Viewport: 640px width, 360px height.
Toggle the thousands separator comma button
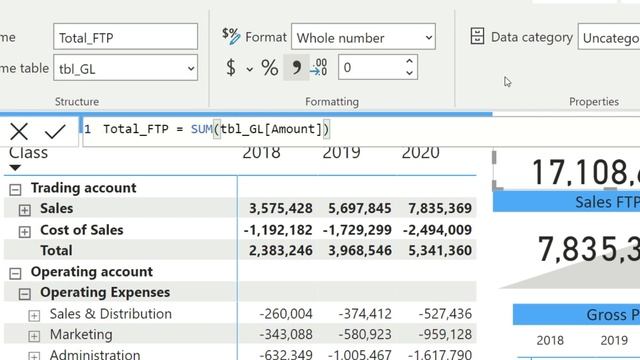pos(296,67)
